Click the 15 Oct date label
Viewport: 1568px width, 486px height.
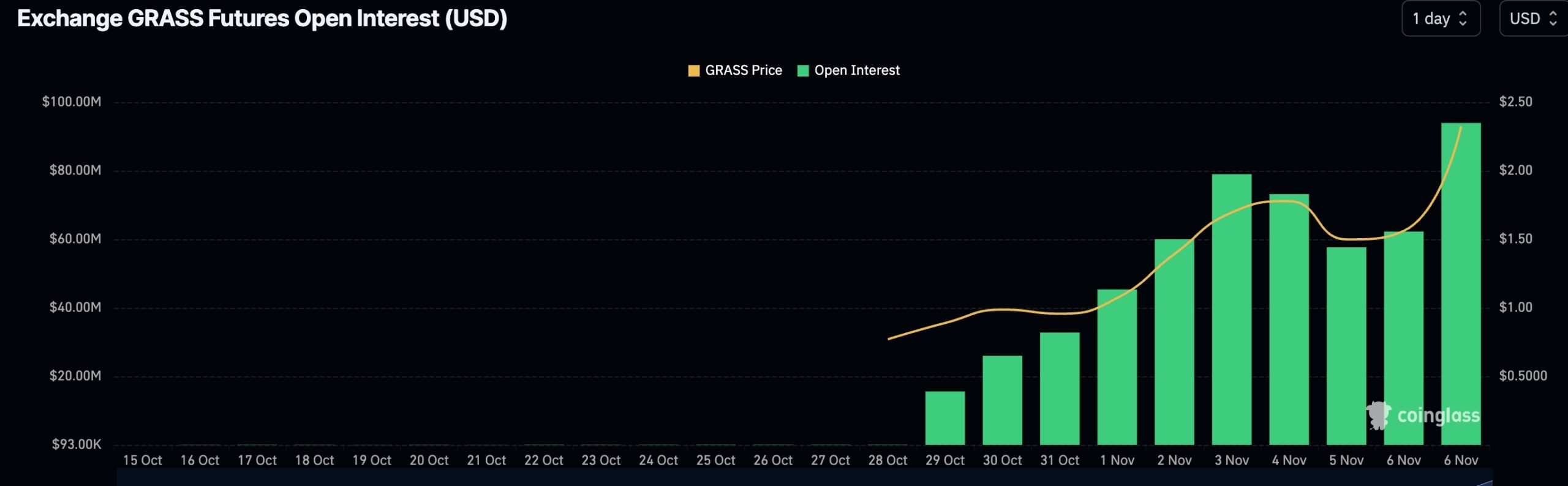[142, 460]
